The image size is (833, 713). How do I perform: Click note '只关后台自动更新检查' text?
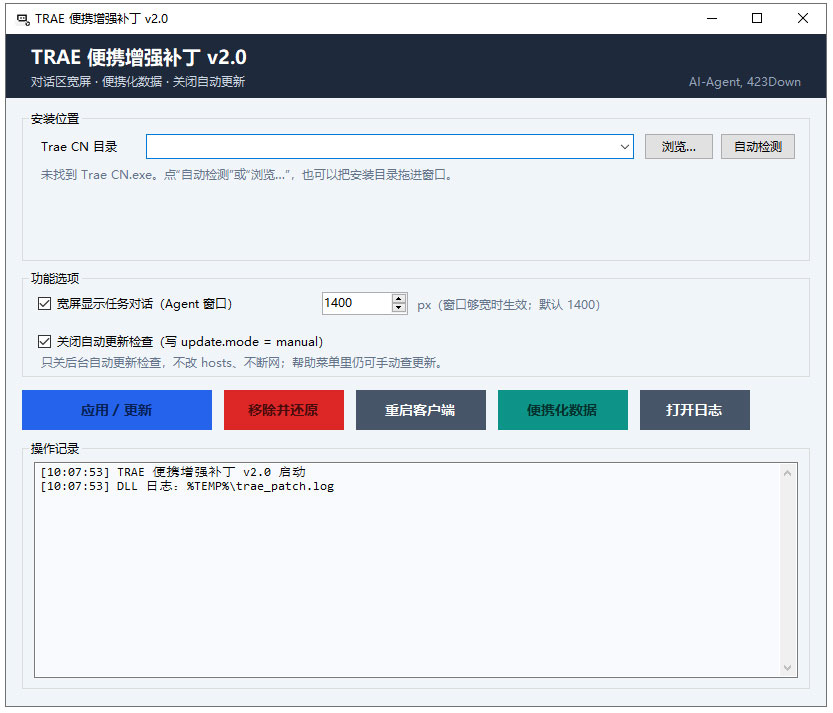point(101,362)
